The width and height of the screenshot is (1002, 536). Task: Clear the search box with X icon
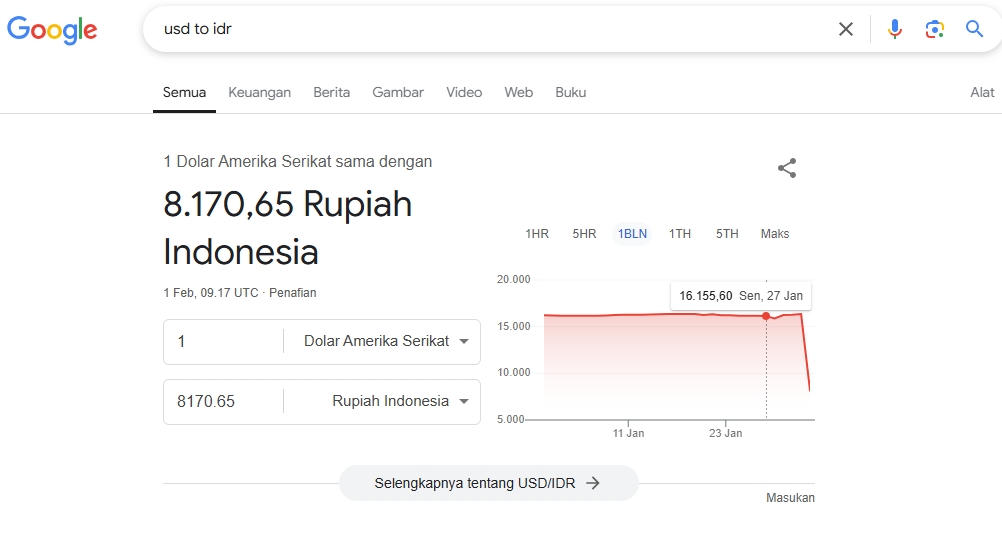846,29
